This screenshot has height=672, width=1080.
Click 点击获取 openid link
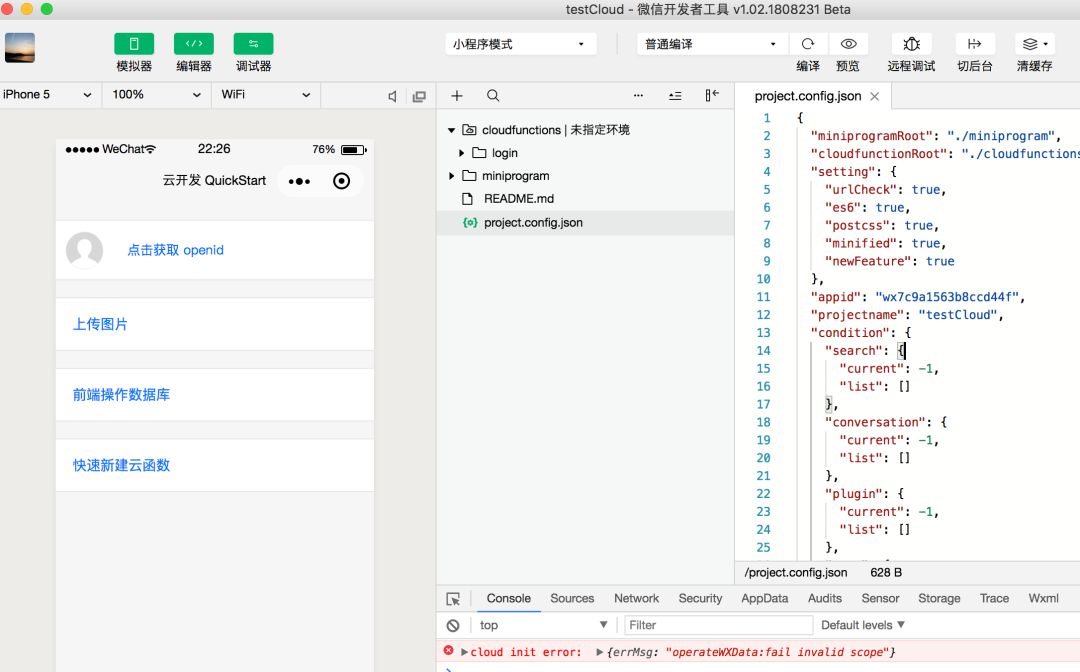176,250
